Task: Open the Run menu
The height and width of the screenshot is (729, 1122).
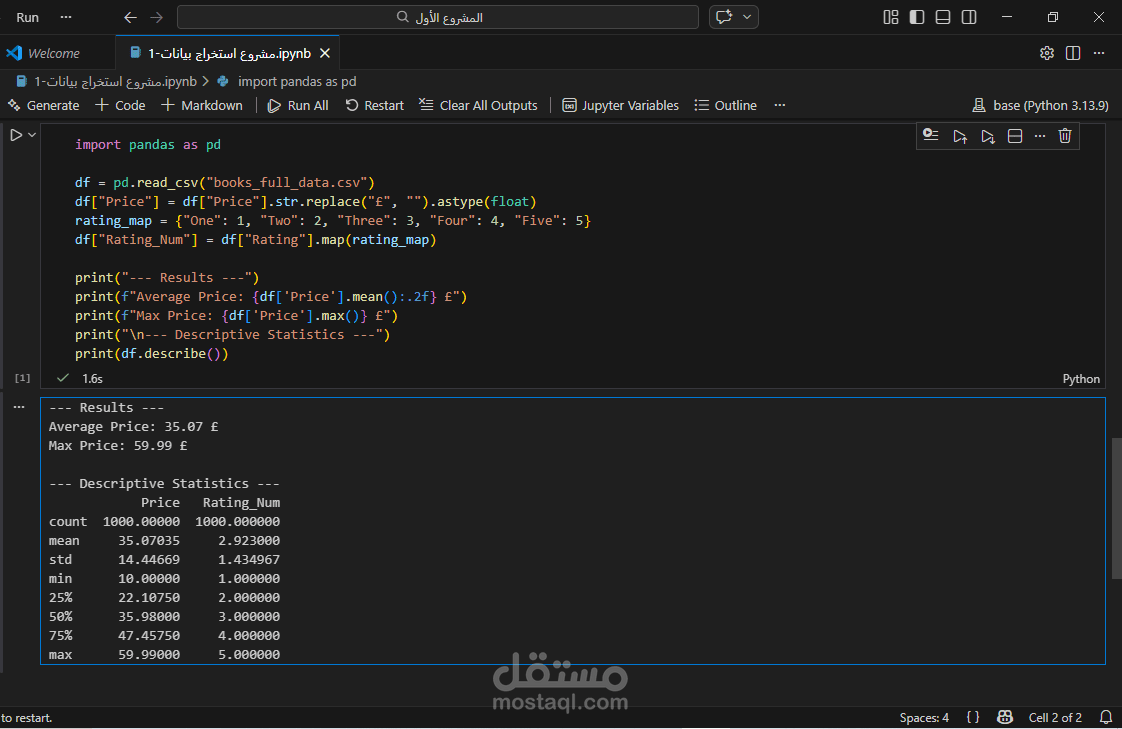Action: coord(27,17)
